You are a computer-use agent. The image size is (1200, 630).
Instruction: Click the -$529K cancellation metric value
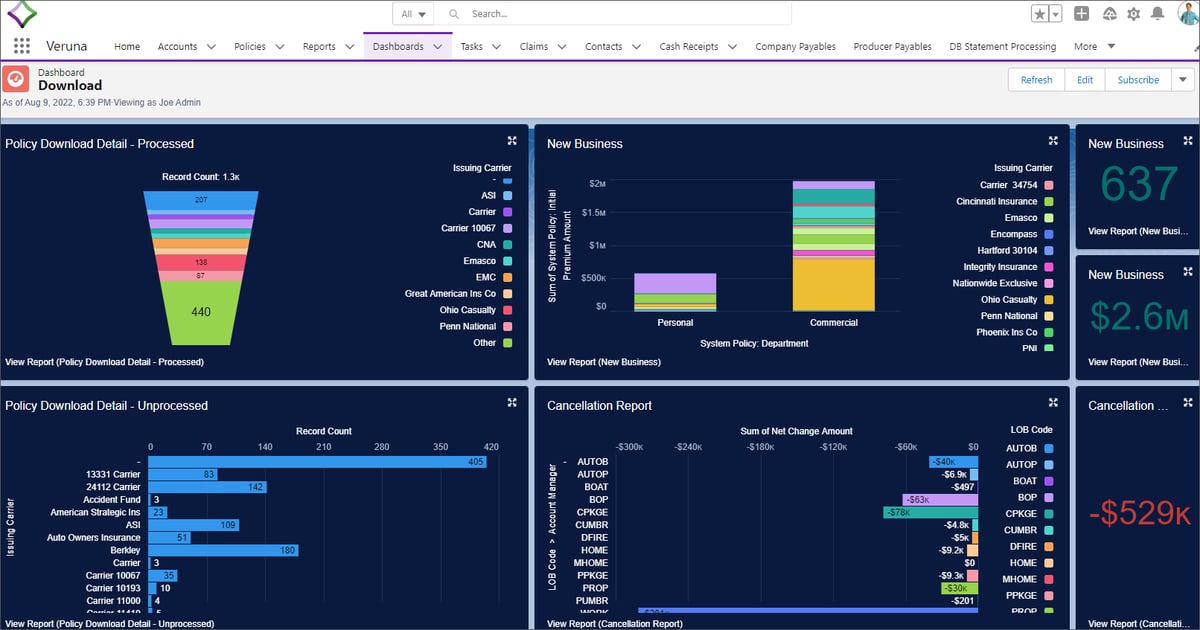pyautogui.click(x=1138, y=512)
